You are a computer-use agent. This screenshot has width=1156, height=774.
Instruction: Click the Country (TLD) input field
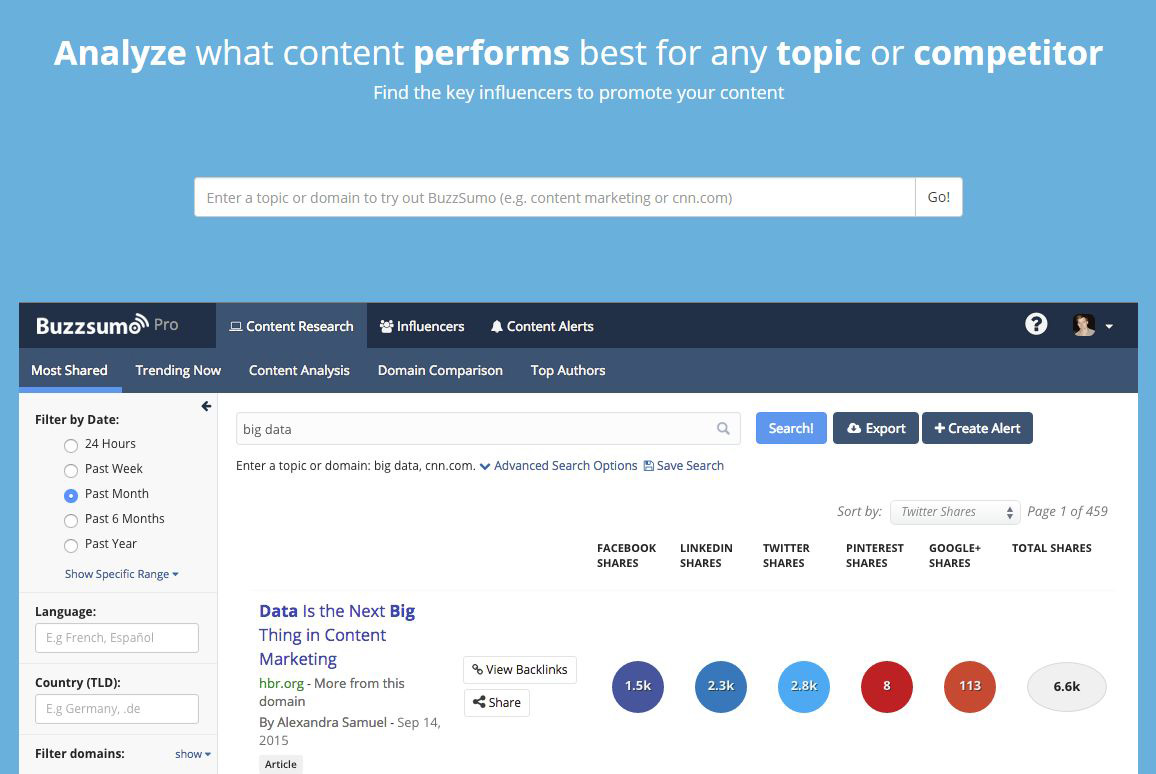point(116,708)
